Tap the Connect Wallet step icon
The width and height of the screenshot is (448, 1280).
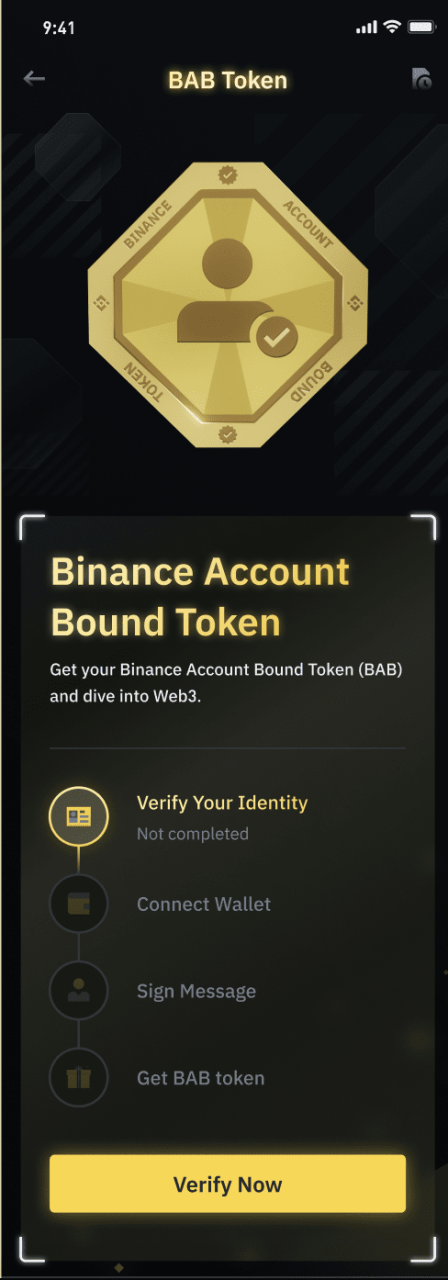pyautogui.click(x=78, y=904)
